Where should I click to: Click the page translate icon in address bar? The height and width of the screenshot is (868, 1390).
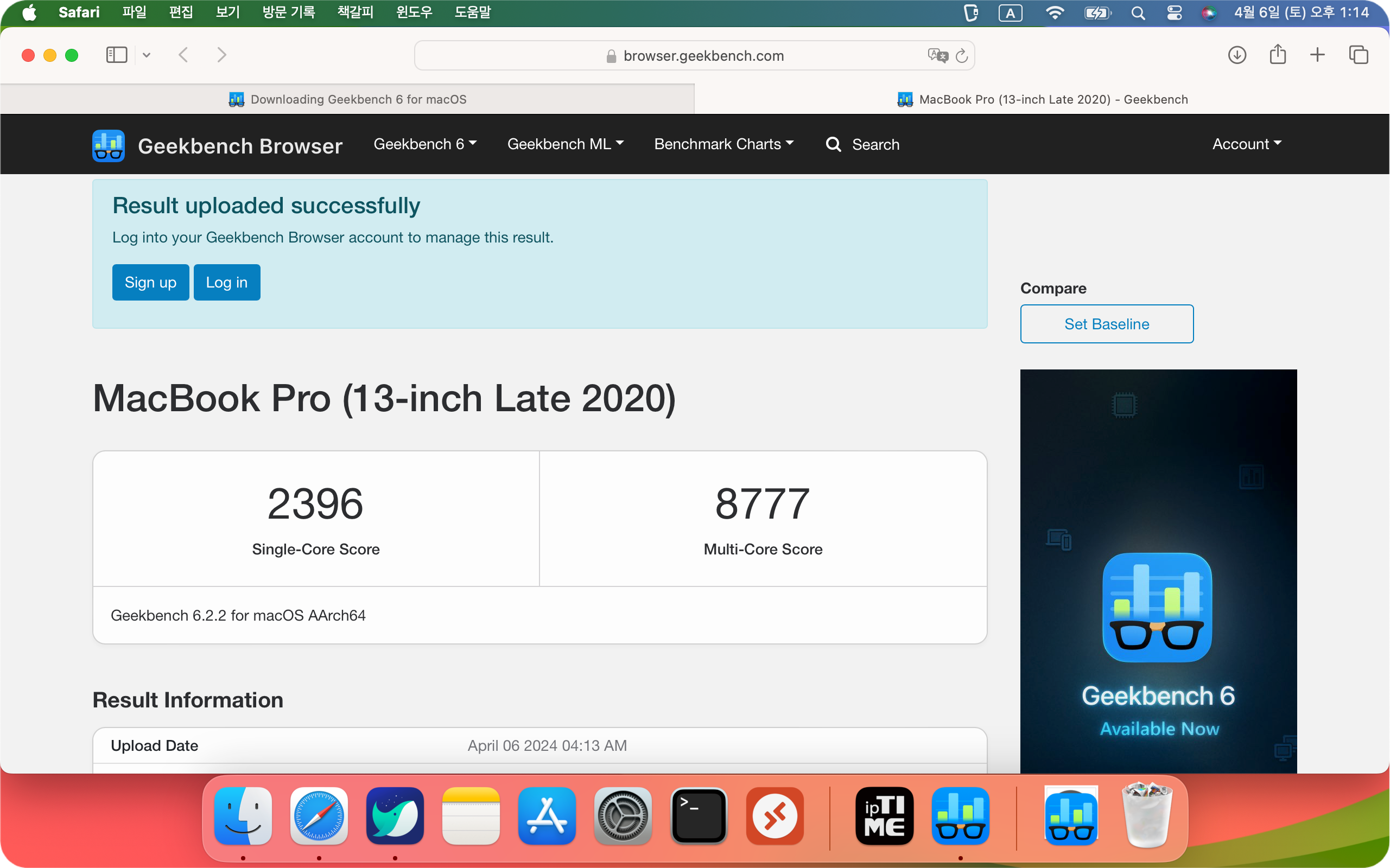[x=937, y=55]
